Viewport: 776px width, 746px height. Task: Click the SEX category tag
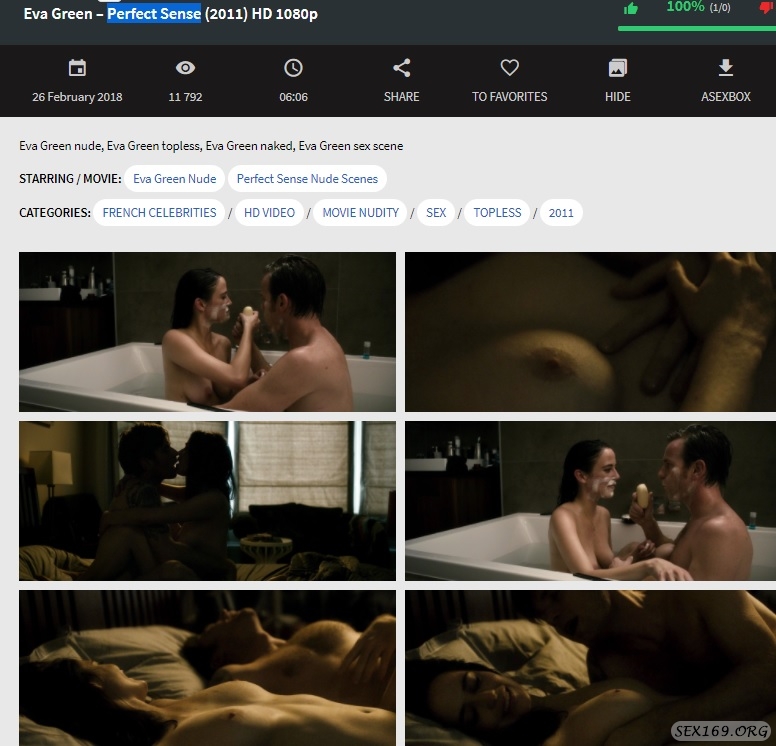point(436,213)
